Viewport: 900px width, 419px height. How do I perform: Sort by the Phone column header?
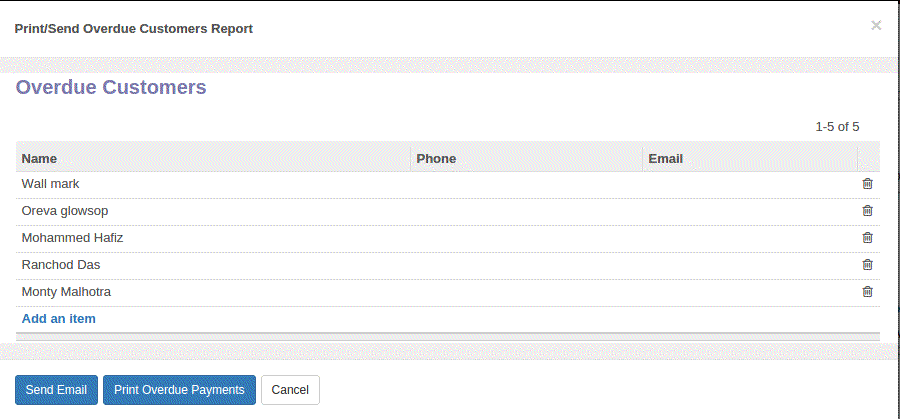pyautogui.click(x=436, y=158)
